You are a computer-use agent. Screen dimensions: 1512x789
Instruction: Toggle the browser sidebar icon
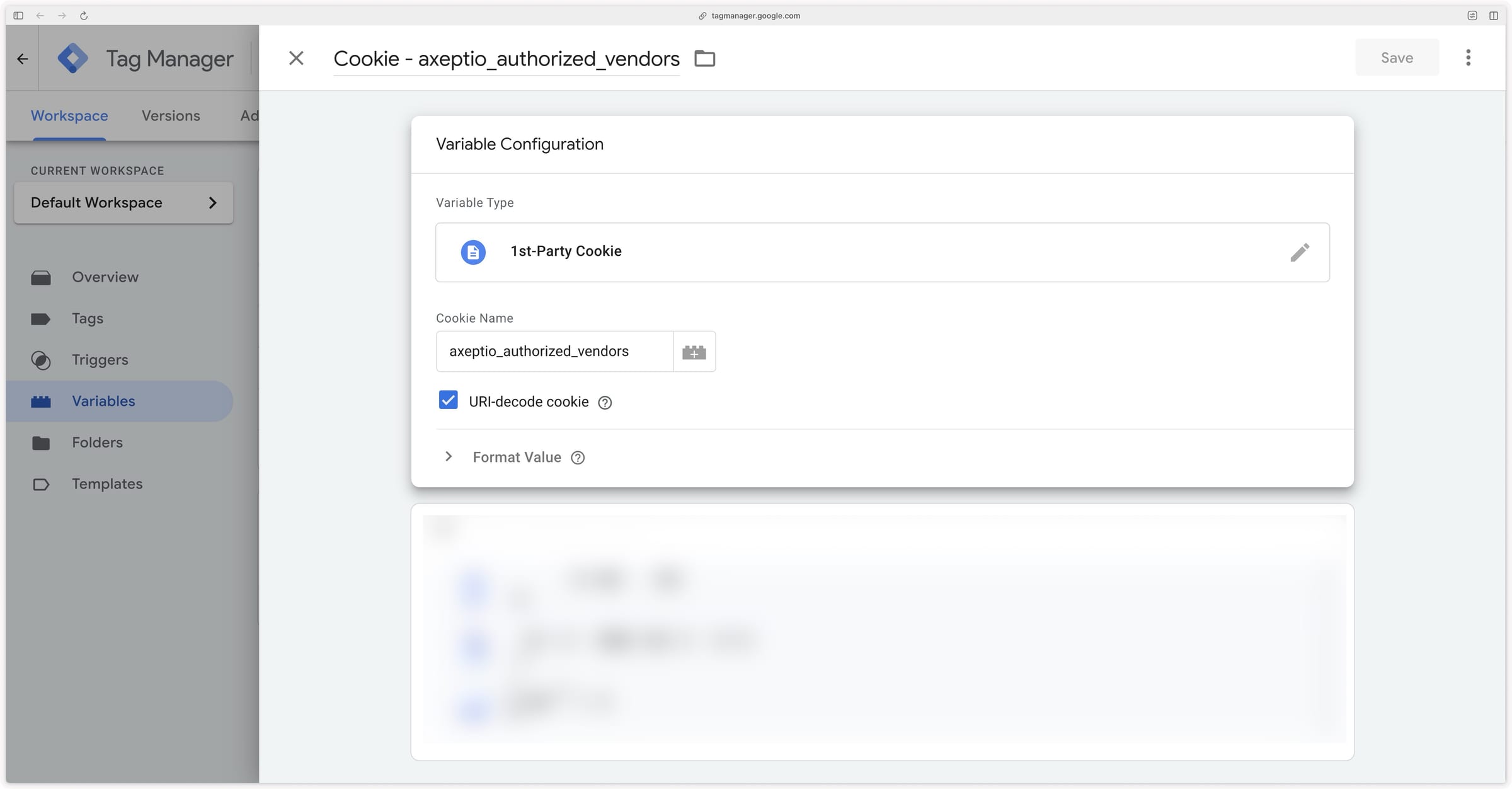tap(18, 16)
